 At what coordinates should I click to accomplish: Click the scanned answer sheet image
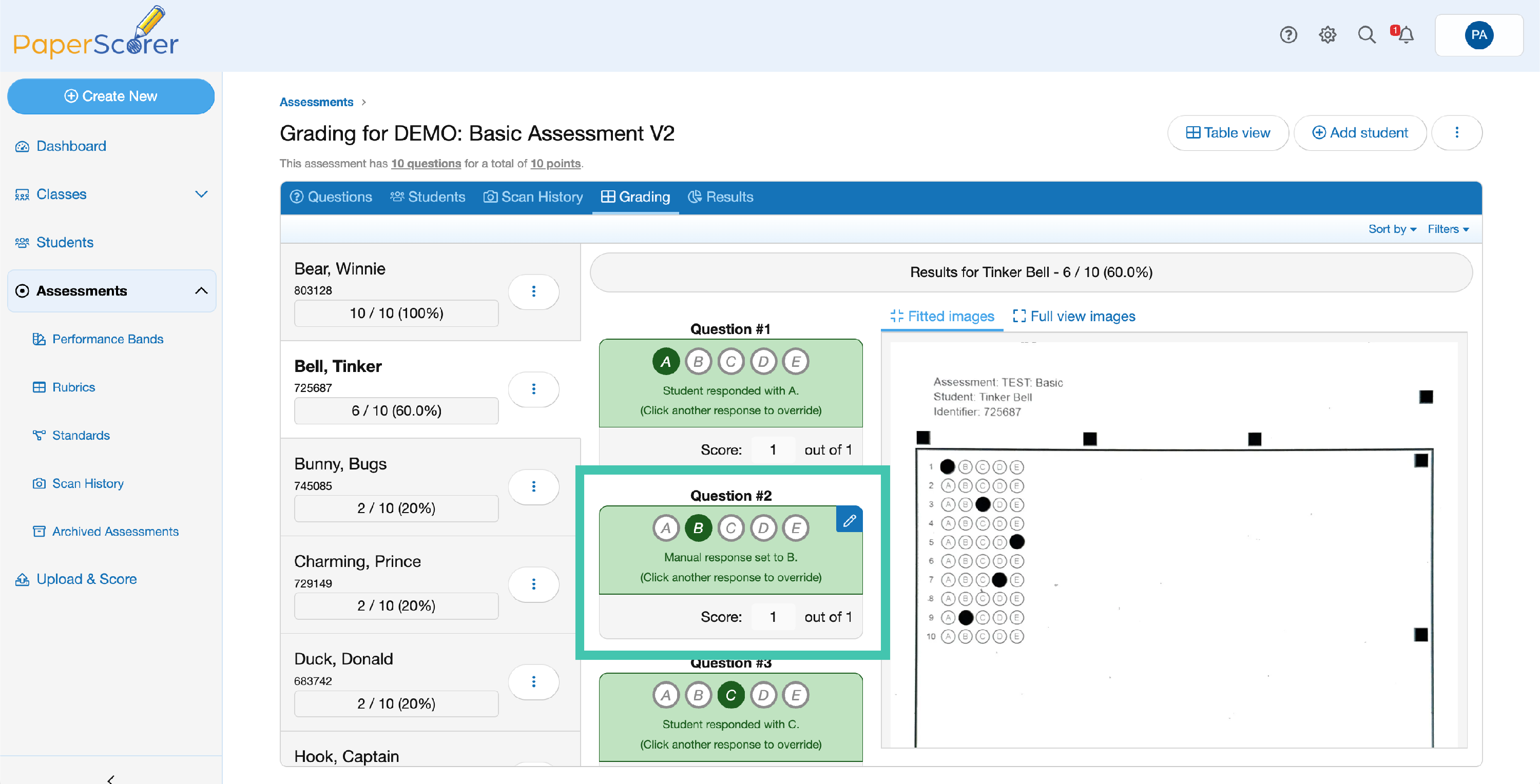point(1173,544)
